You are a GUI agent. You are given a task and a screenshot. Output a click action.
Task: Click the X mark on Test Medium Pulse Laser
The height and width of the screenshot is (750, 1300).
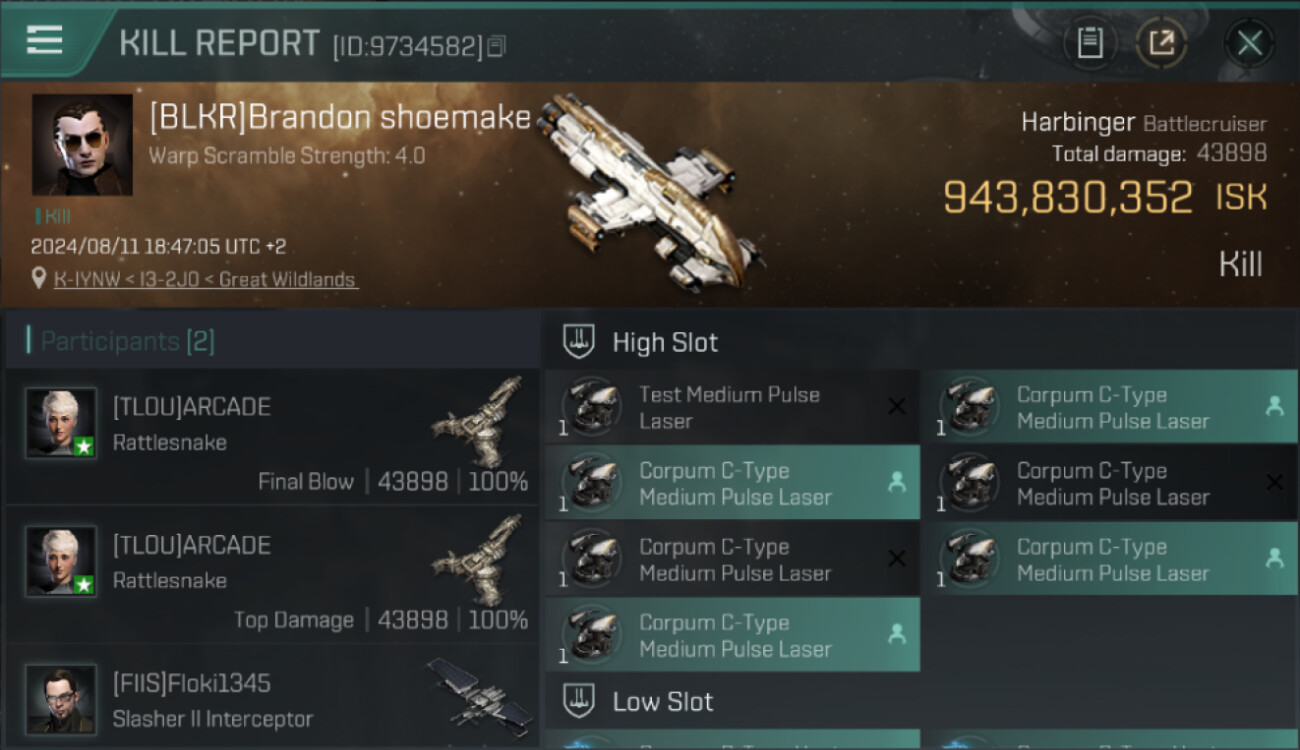(897, 406)
